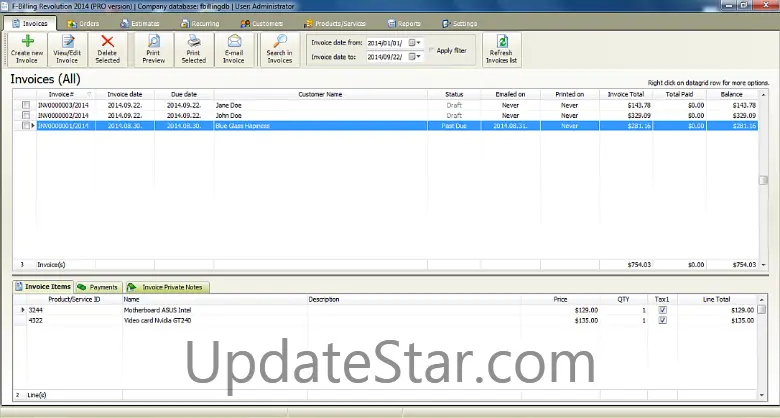Click product ID 4322 cell

point(75,320)
